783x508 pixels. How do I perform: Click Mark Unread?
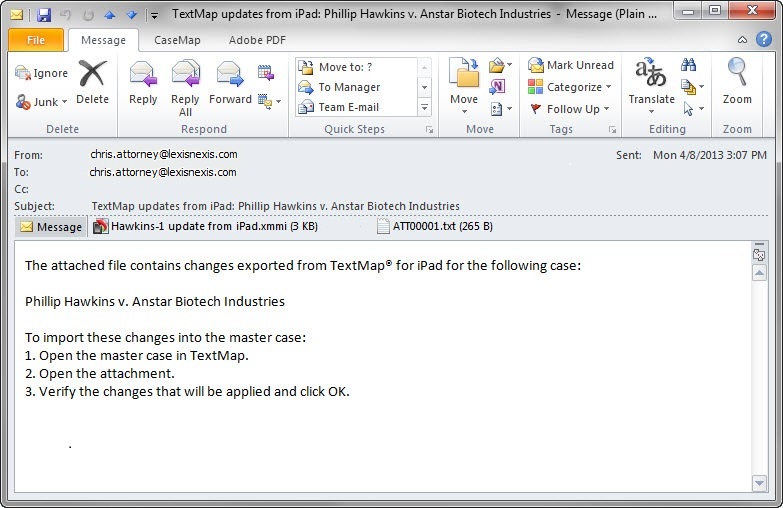point(571,65)
